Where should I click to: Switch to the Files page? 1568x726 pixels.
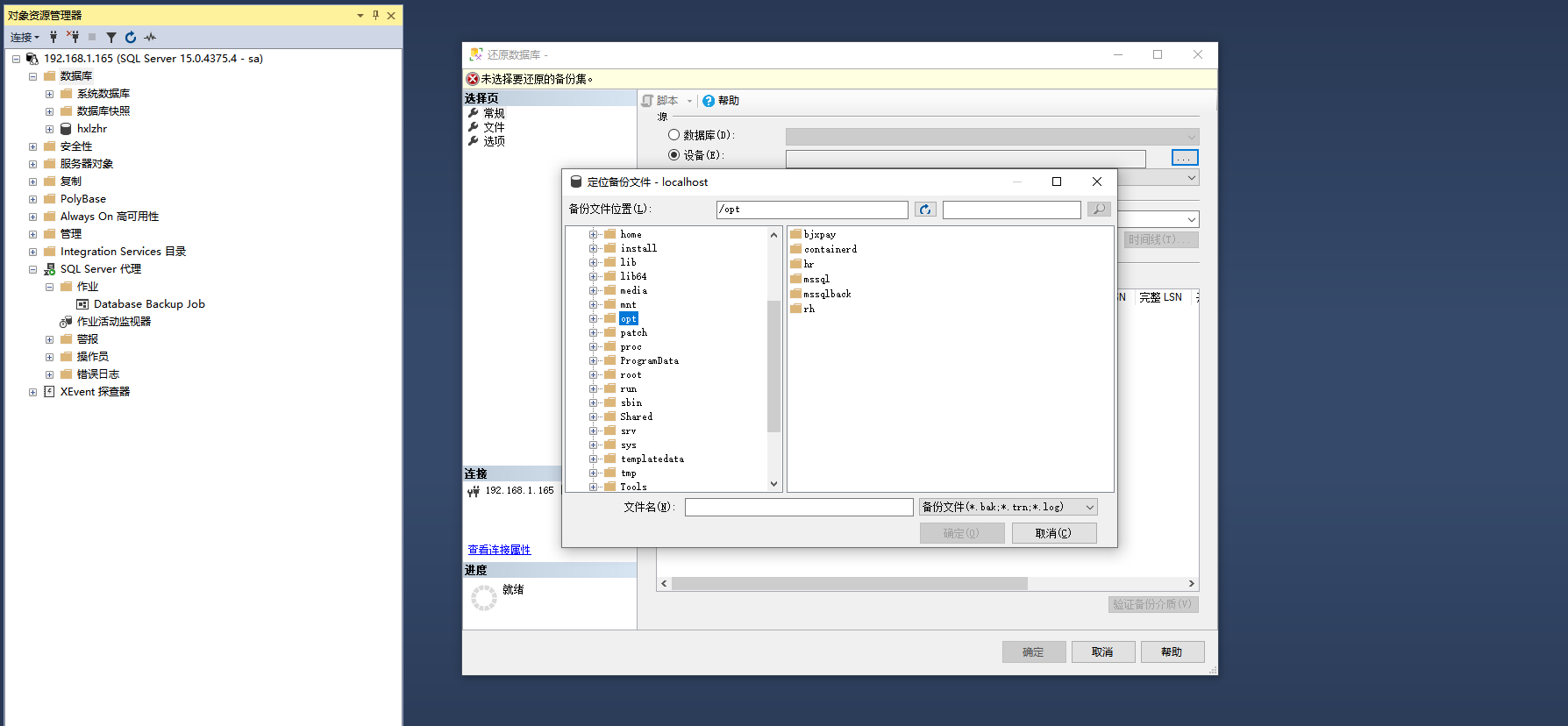tap(494, 127)
